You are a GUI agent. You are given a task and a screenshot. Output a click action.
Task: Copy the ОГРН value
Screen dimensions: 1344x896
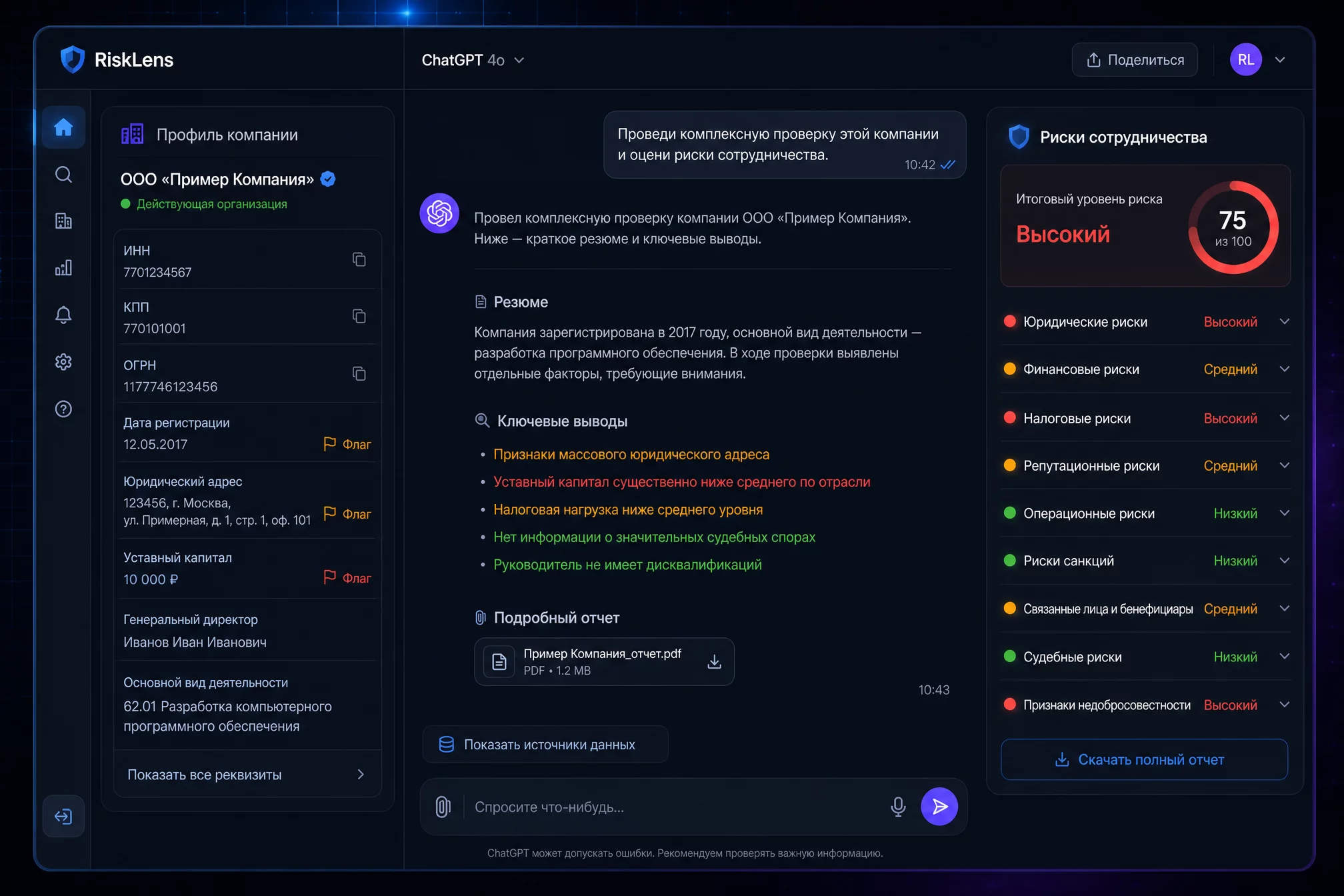point(359,373)
